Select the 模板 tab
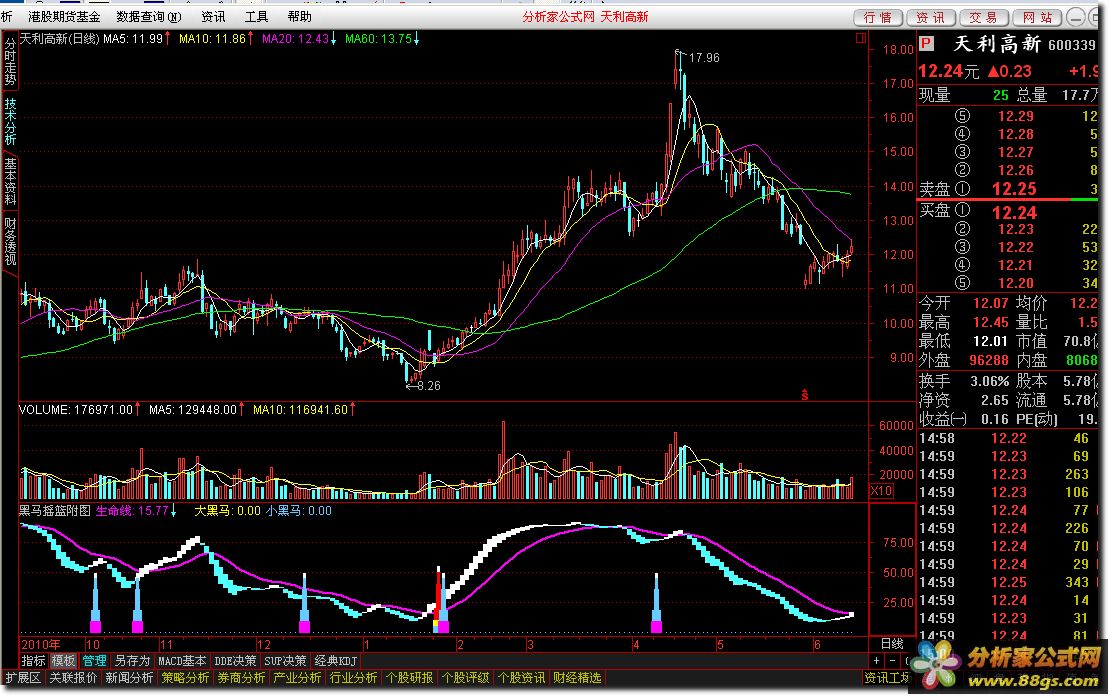The image size is (1110, 696). click(x=64, y=661)
